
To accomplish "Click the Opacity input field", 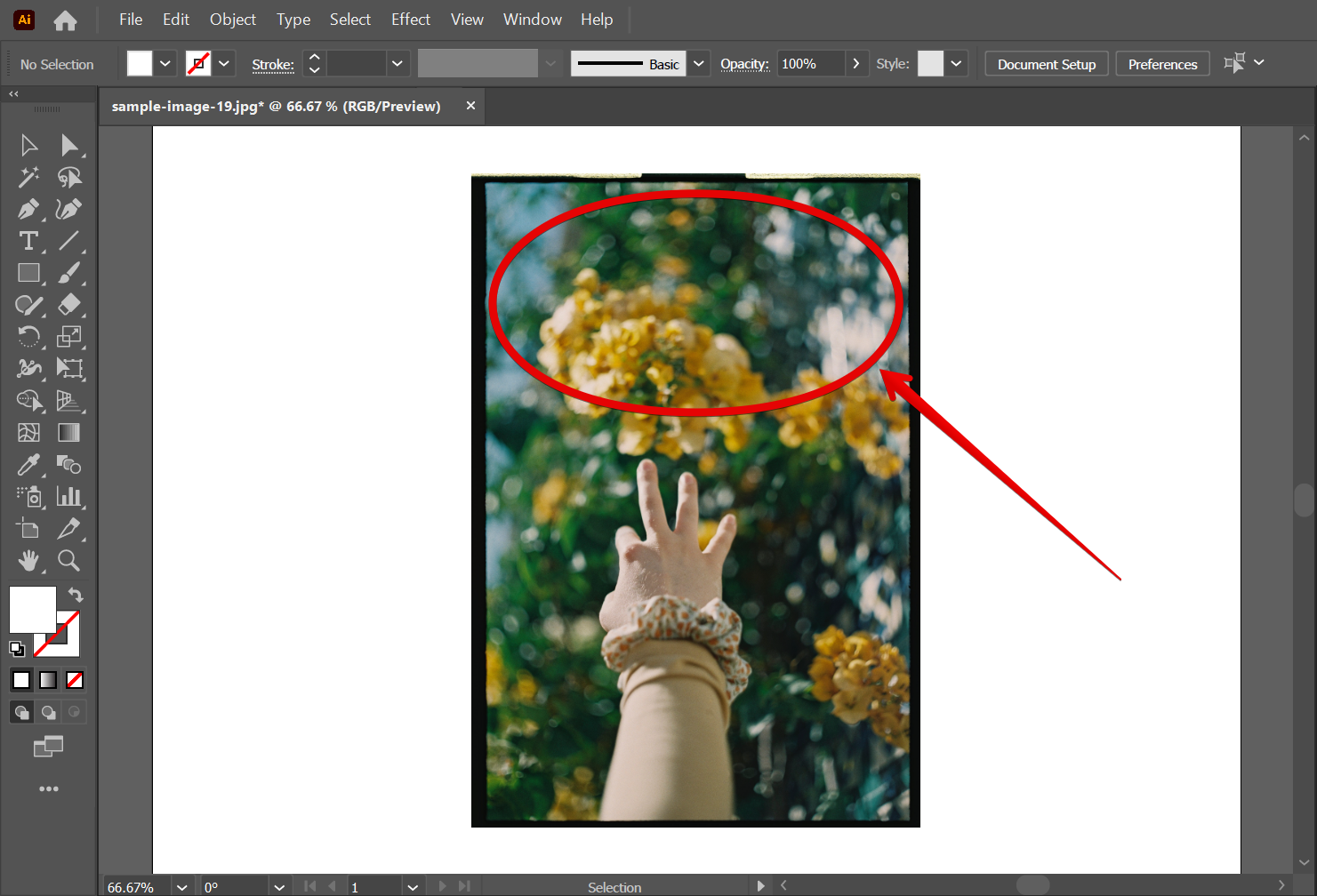I will (x=811, y=63).
